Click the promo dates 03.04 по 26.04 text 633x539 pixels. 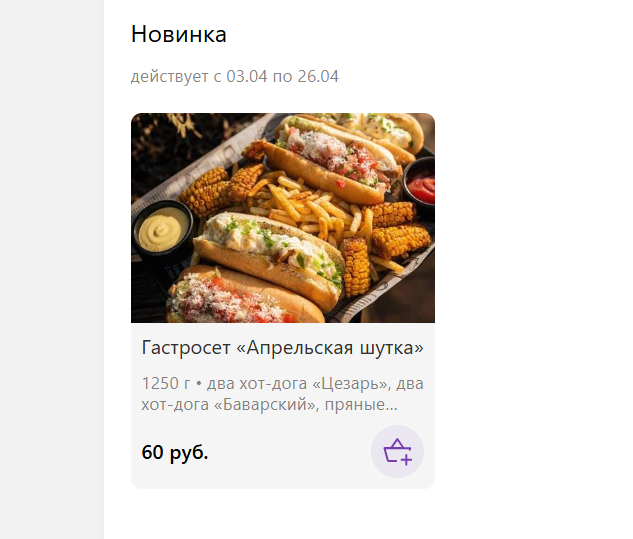[282, 76]
